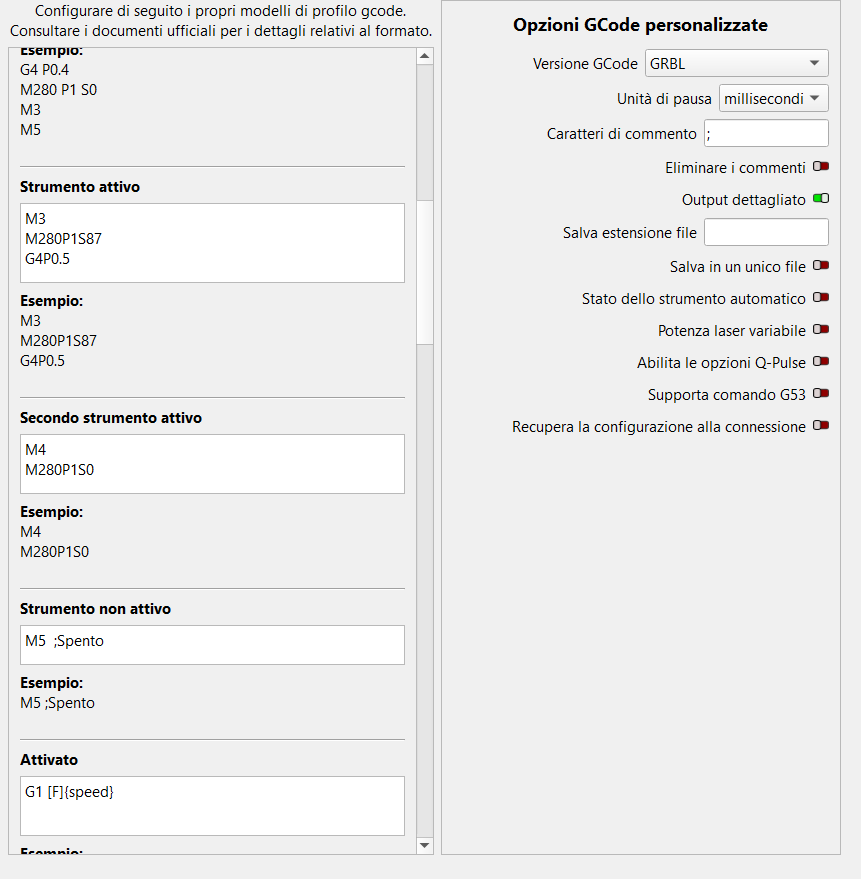This screenshot has height=879, width=861.
Task: Click the scrollbar up arrow
Action: tap(424, 57)
